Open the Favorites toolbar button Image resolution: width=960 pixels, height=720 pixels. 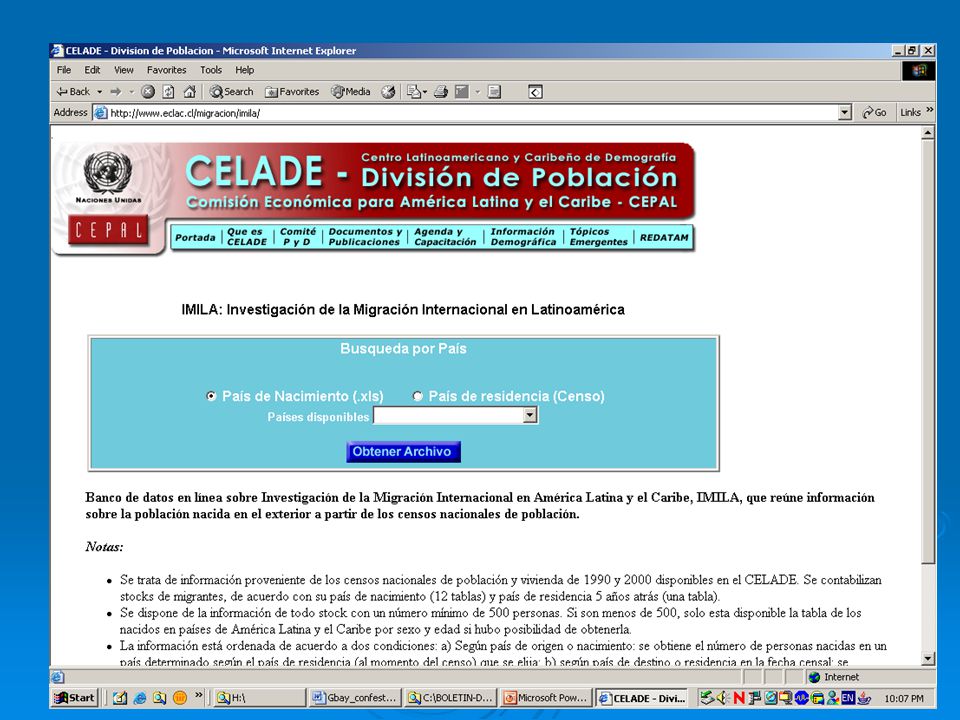click(x=292, y=92)
